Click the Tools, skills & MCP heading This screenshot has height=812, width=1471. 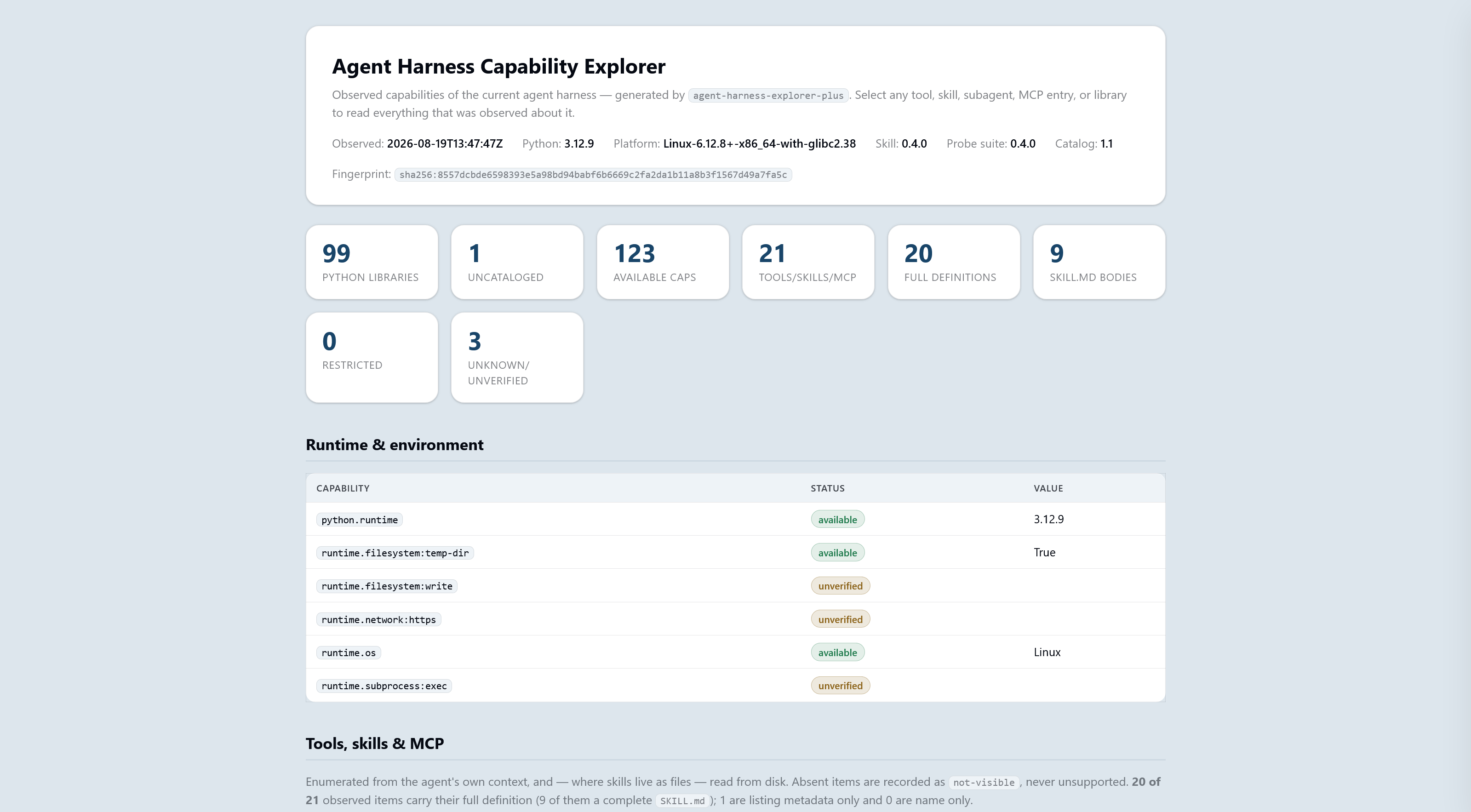pos(375,743)
